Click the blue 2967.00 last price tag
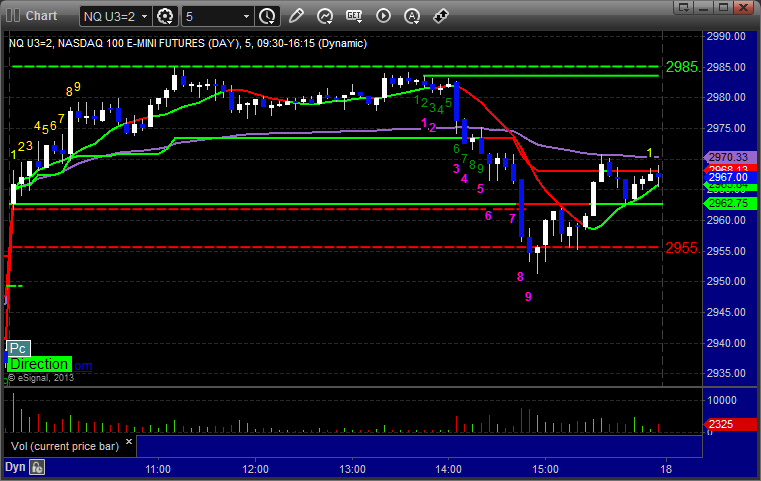Screen dimensions: 761x481 tap(729, 177)
